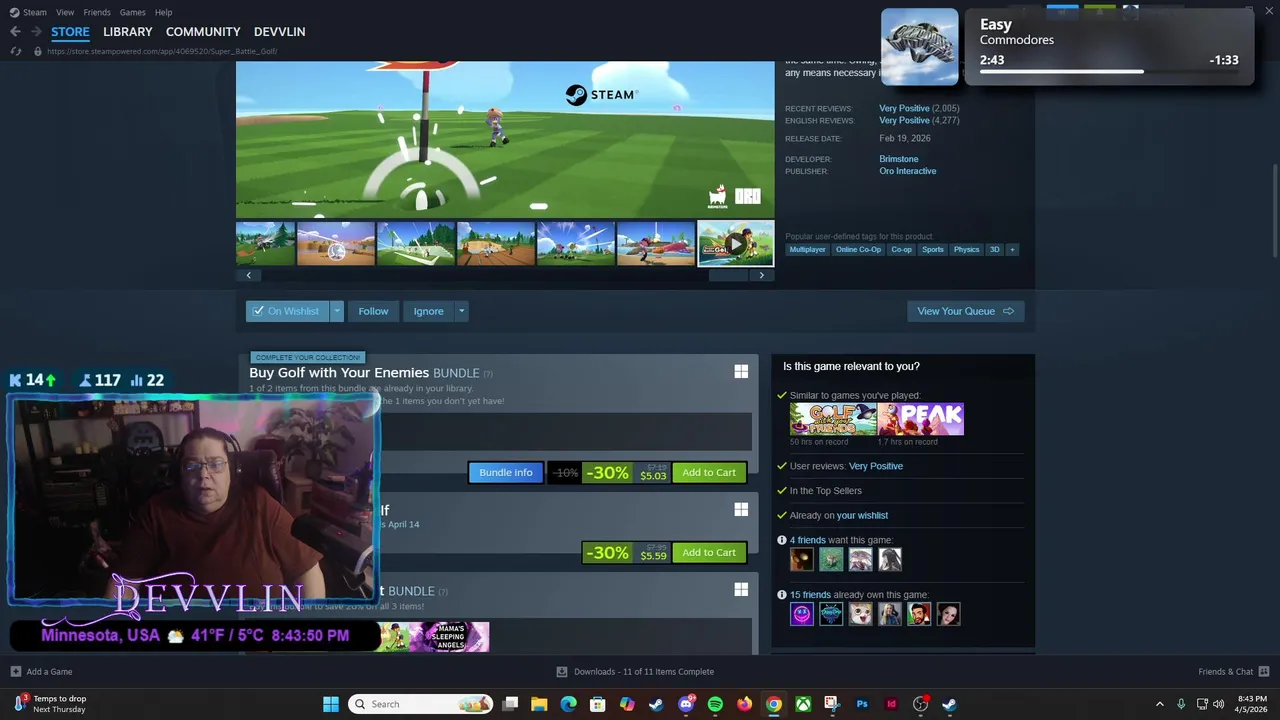Add $5.59 game to cart

pos(709,553)
